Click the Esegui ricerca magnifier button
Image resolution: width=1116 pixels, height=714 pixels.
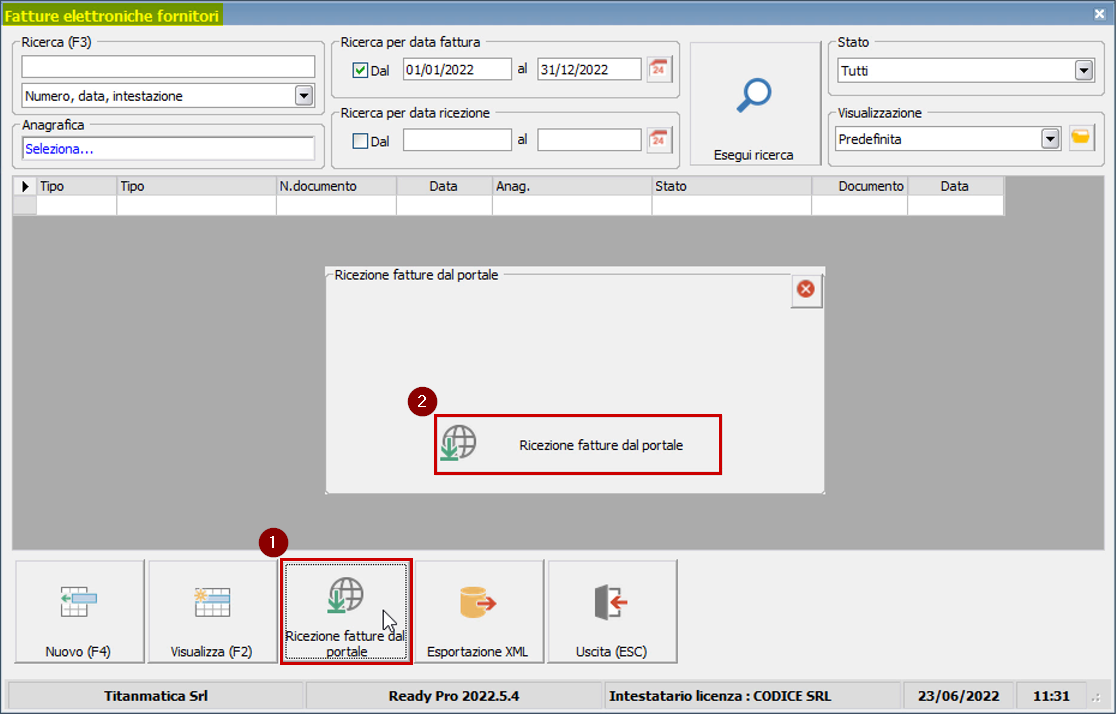pos(755,104)
